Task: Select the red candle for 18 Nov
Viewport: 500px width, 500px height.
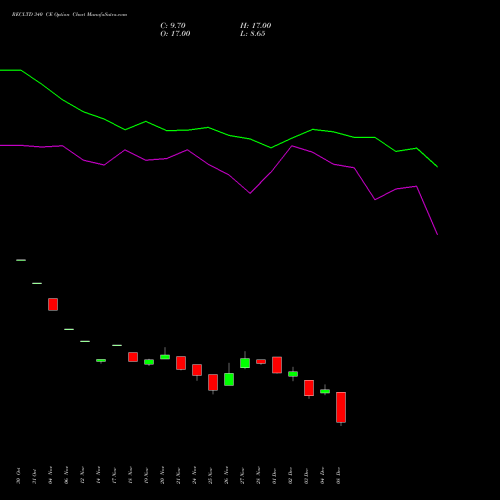Action: [133, 357]
